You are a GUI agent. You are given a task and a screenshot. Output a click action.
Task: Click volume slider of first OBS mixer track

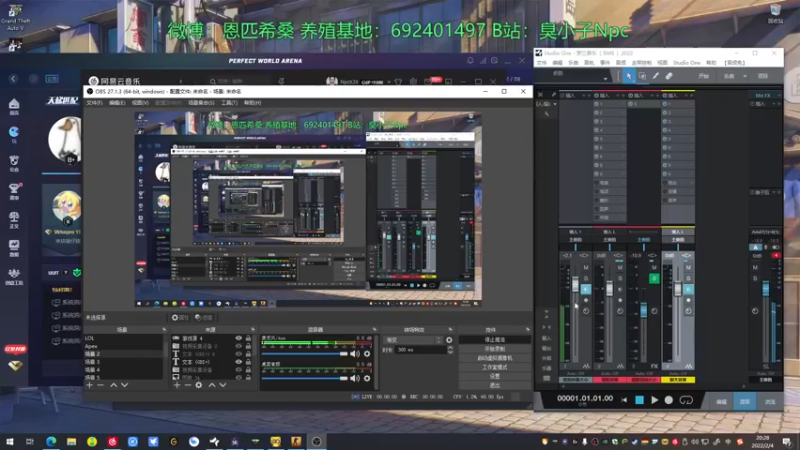tap(305, 354)
